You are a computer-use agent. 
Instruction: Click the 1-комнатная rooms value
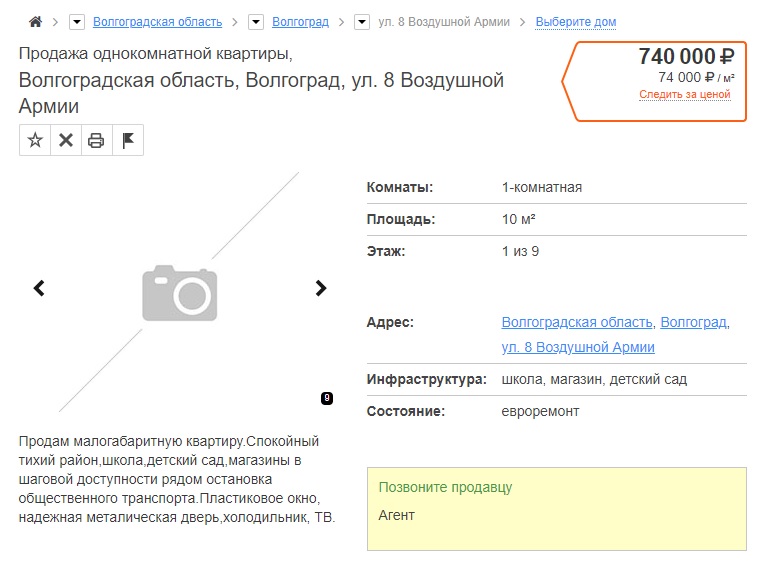tap(542, 188)
